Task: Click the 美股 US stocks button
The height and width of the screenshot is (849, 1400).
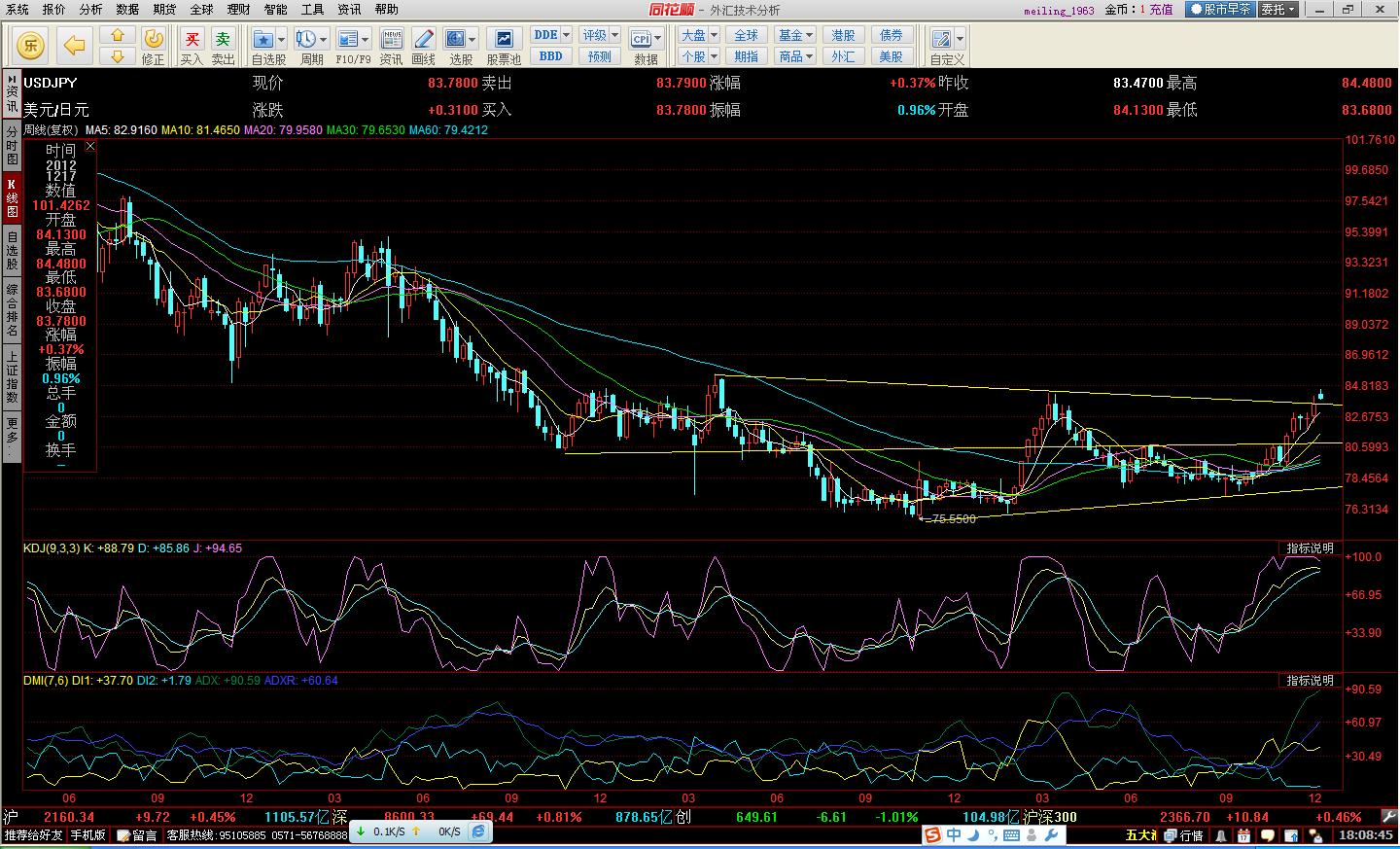Action: [892, 56]
